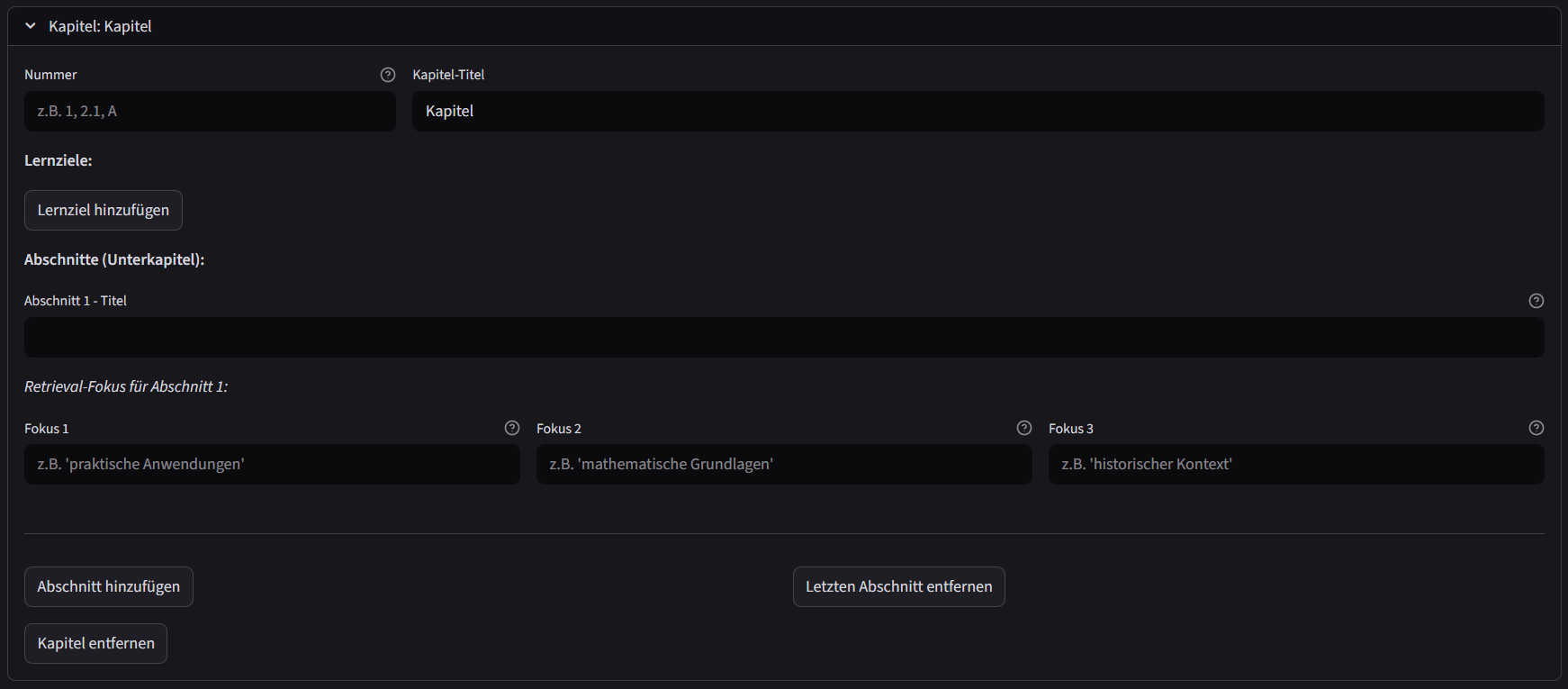Click the 'Kapitel: Kapitel' expander header text
The height and width of the screenshot is (689, 1568).
(x=100, y=26)
